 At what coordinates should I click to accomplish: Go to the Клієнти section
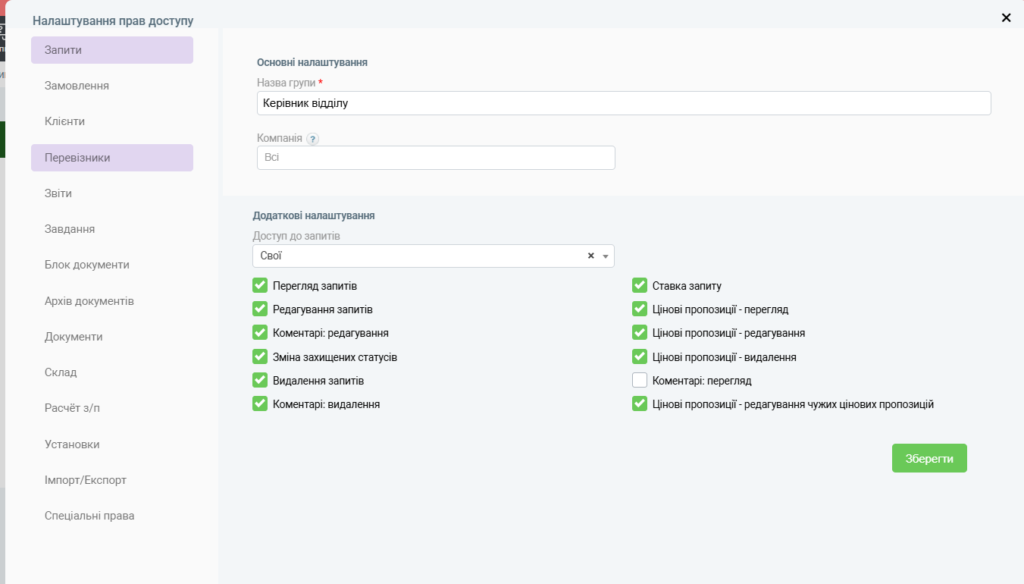(x=112, y=122)
